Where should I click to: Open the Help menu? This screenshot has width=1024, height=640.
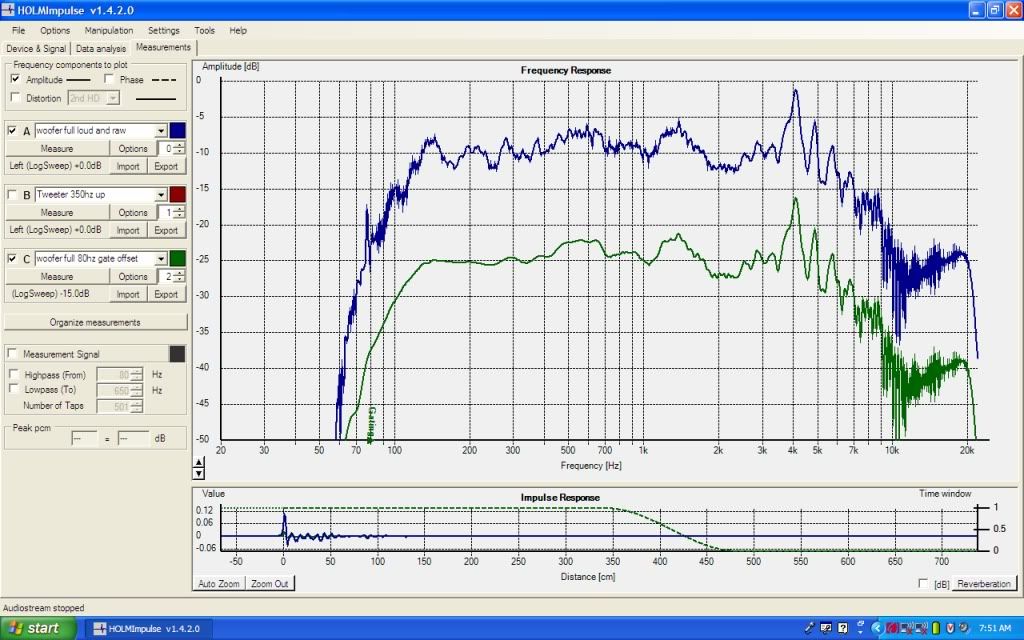238,30
